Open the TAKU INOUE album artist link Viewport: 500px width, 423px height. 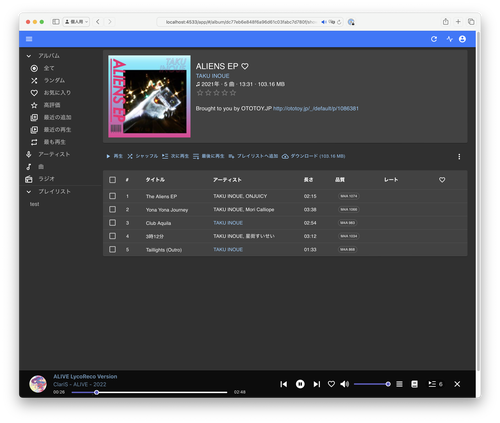coord(212,76)
